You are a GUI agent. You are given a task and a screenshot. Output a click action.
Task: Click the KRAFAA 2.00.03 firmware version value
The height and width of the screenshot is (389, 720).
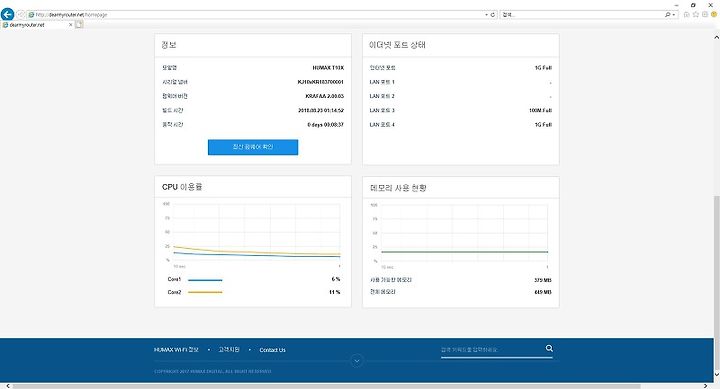coord(324,96)
